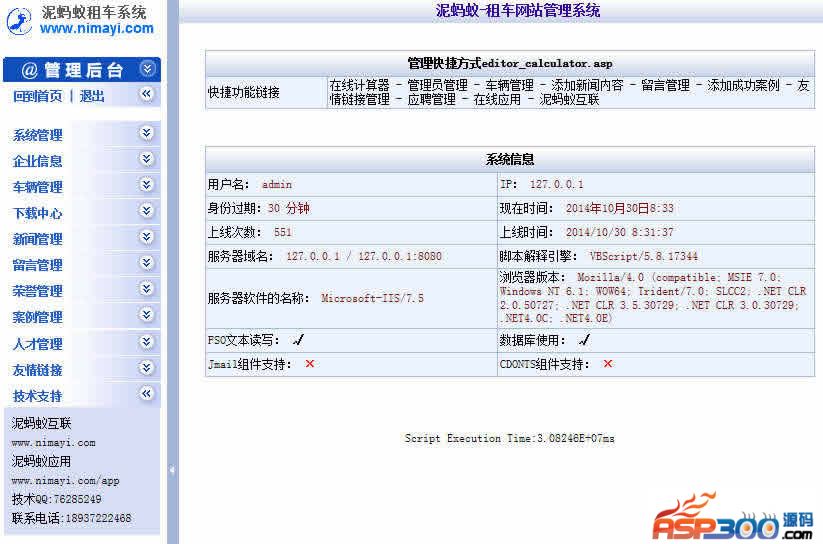This screenshot has height=544, width=823.
Task: Select the 上线时间 2014/10/30 8:31:37 value
Action: [x=619, y=232]
